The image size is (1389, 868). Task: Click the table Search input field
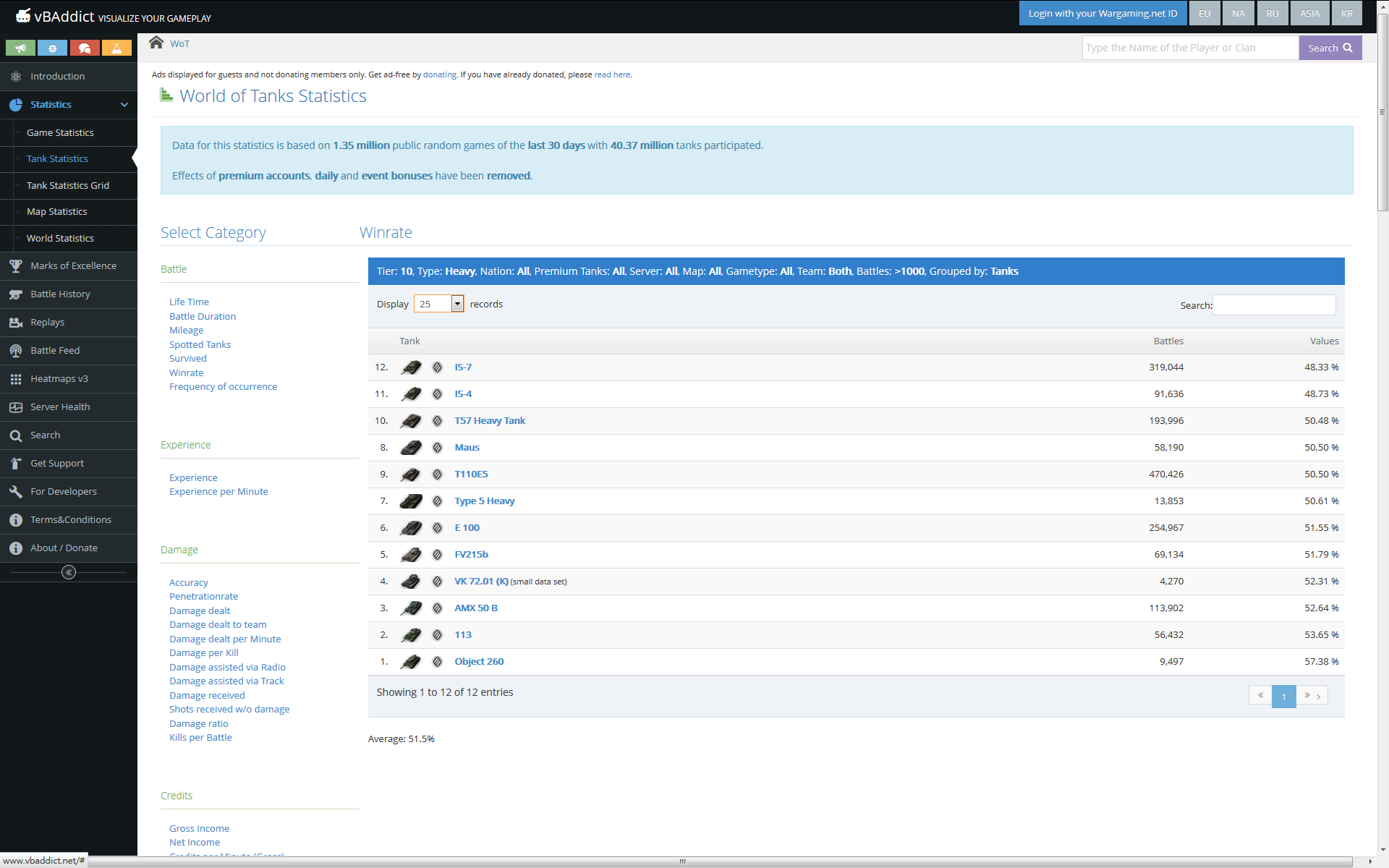(1274, 305)
